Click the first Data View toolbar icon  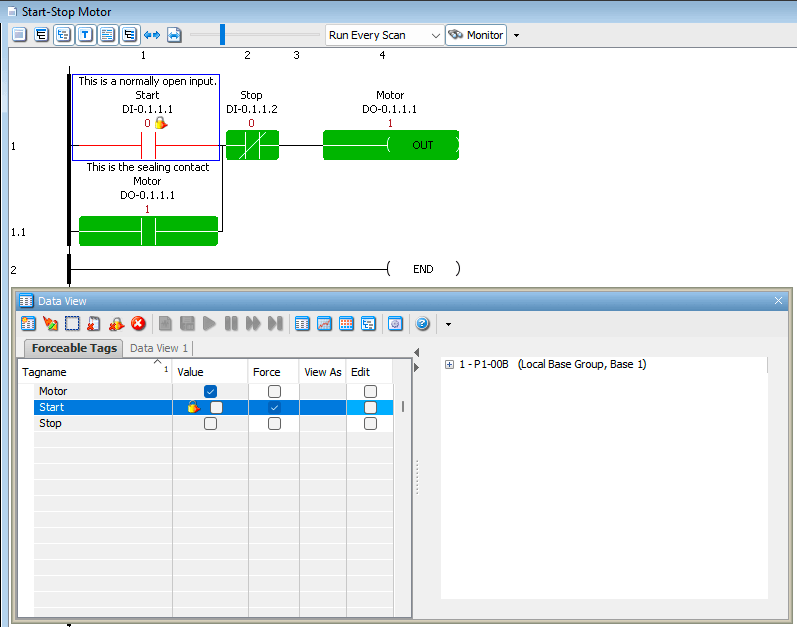click(28, 324)
